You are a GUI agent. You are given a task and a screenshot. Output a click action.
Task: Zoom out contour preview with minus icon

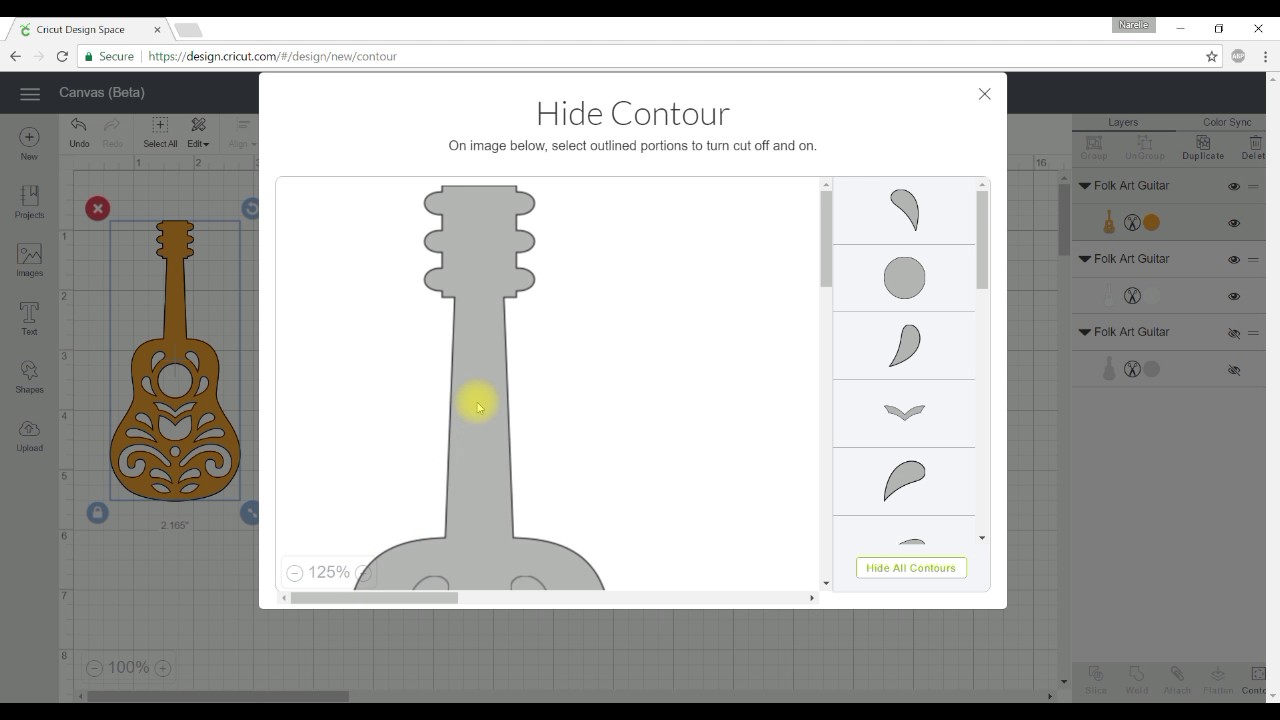click(294, 573)
